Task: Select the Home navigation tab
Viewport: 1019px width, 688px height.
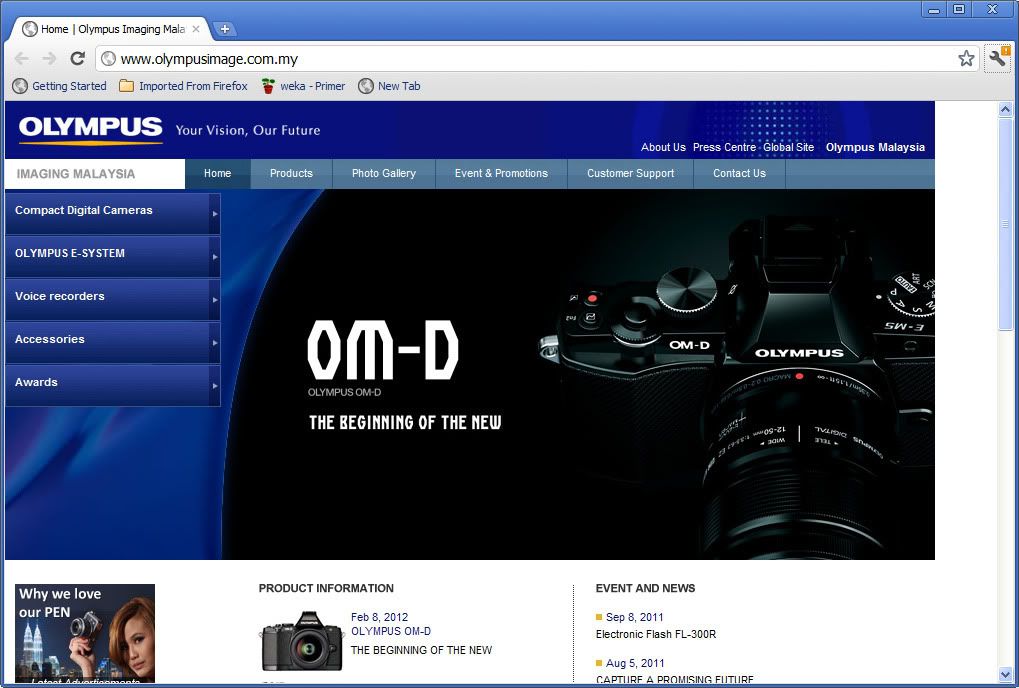Action: click(218, 173)
